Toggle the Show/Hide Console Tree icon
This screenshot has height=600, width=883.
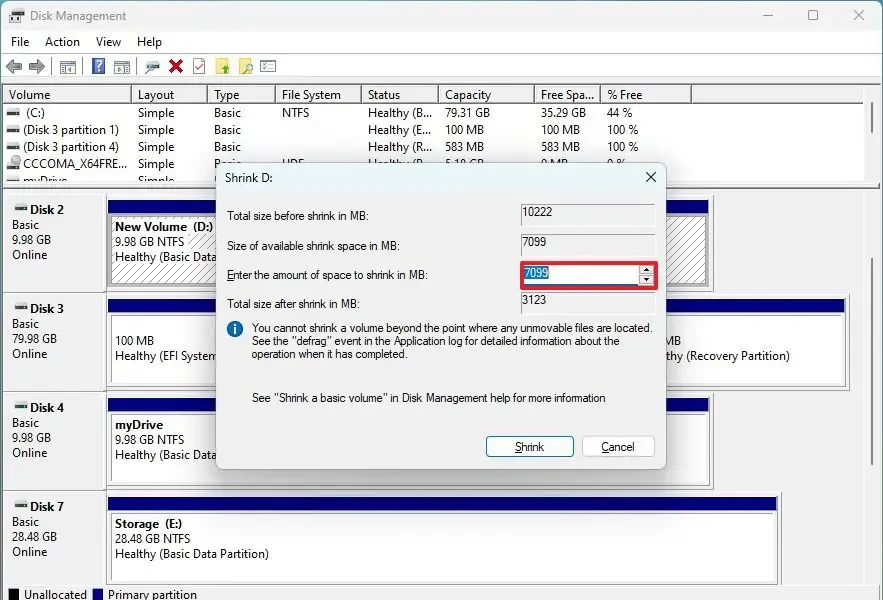click(x=68, y=67)
